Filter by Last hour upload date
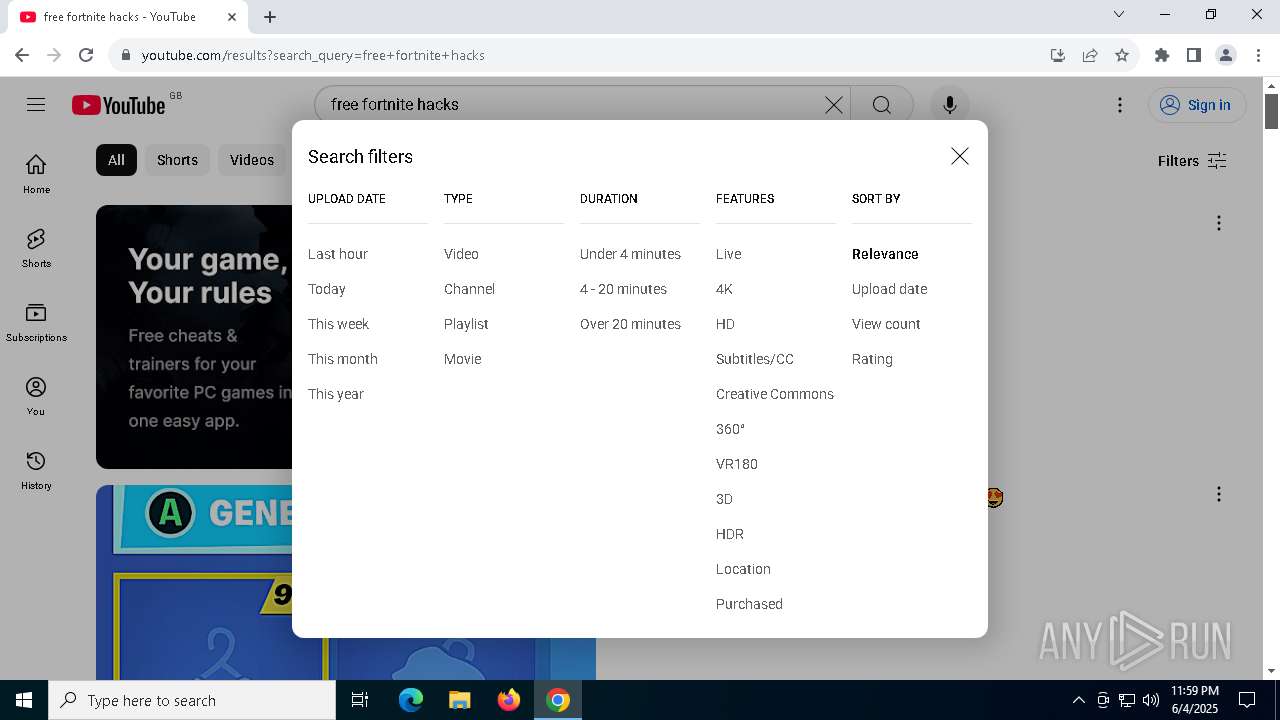This screenshot has height=720, width=1280. 338,254
